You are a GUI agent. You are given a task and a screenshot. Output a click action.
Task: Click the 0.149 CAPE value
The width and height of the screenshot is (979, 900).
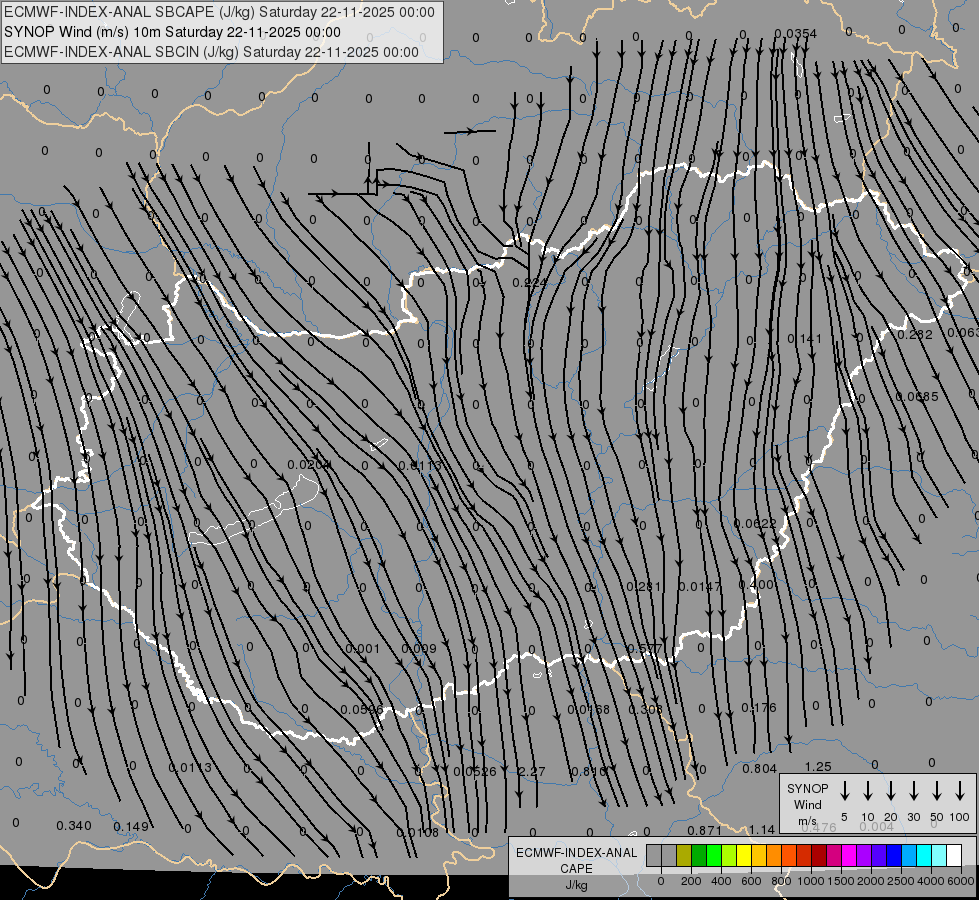pyautogui.click(x=130, y=826)
